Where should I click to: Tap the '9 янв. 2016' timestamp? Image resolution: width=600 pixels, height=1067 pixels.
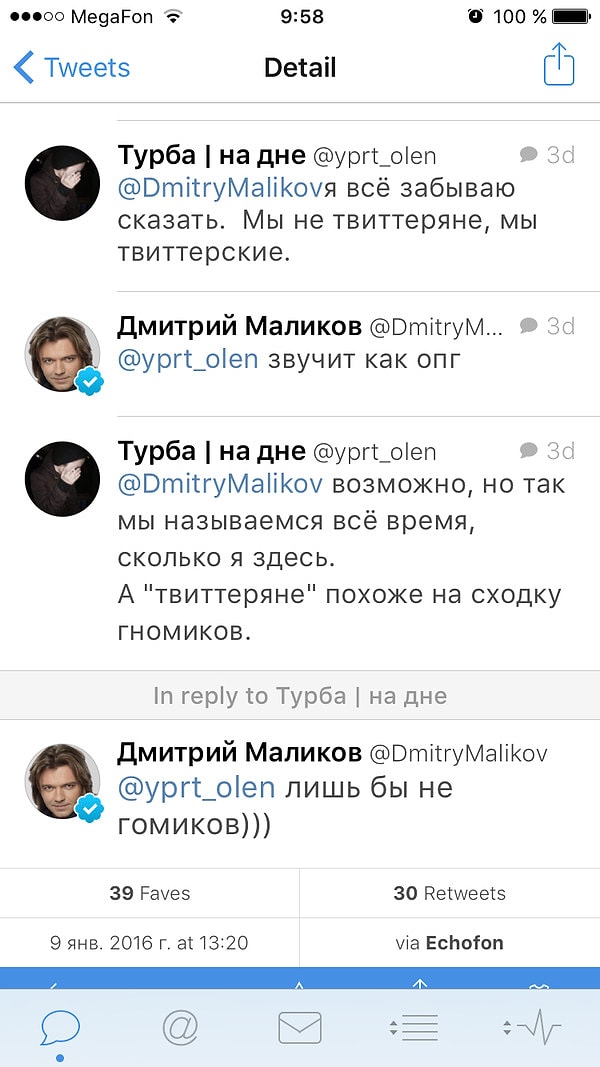150,942
